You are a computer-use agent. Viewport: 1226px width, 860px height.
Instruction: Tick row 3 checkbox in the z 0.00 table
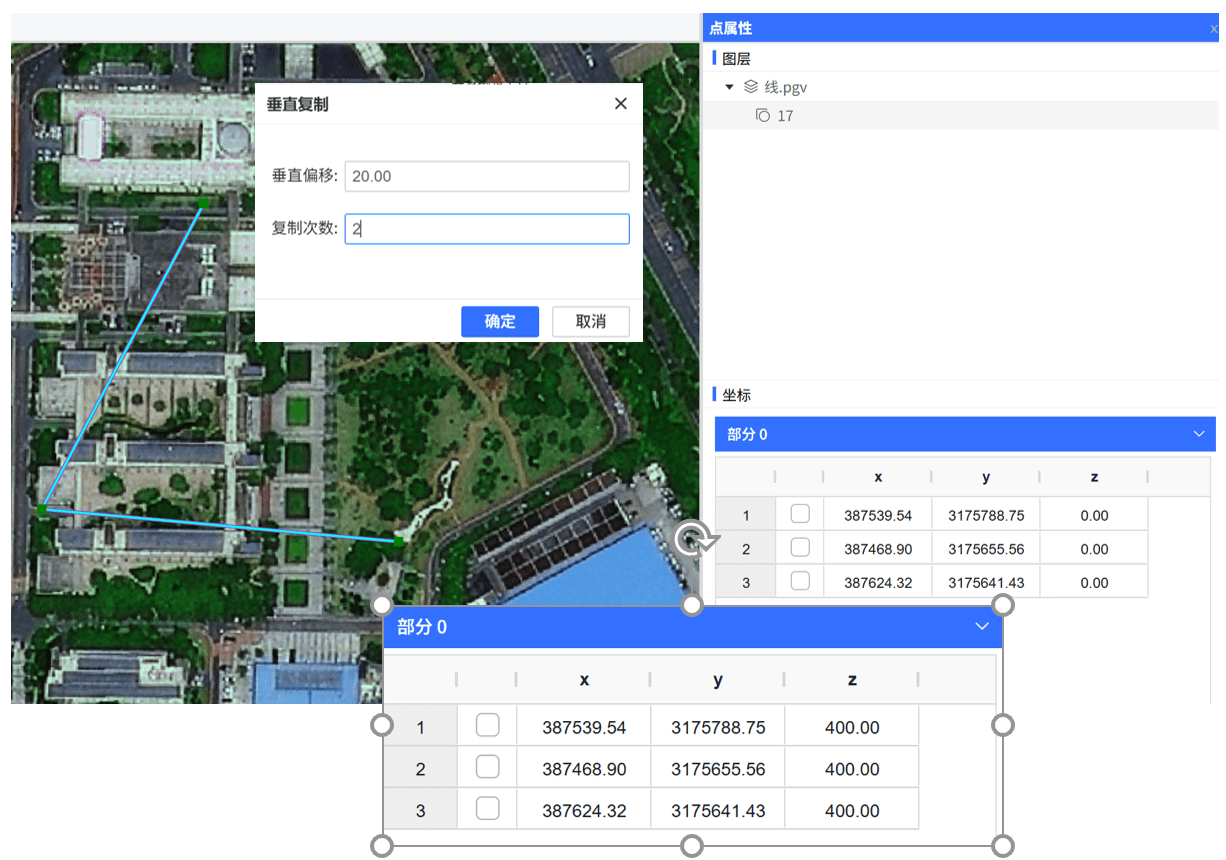(800, 581)
